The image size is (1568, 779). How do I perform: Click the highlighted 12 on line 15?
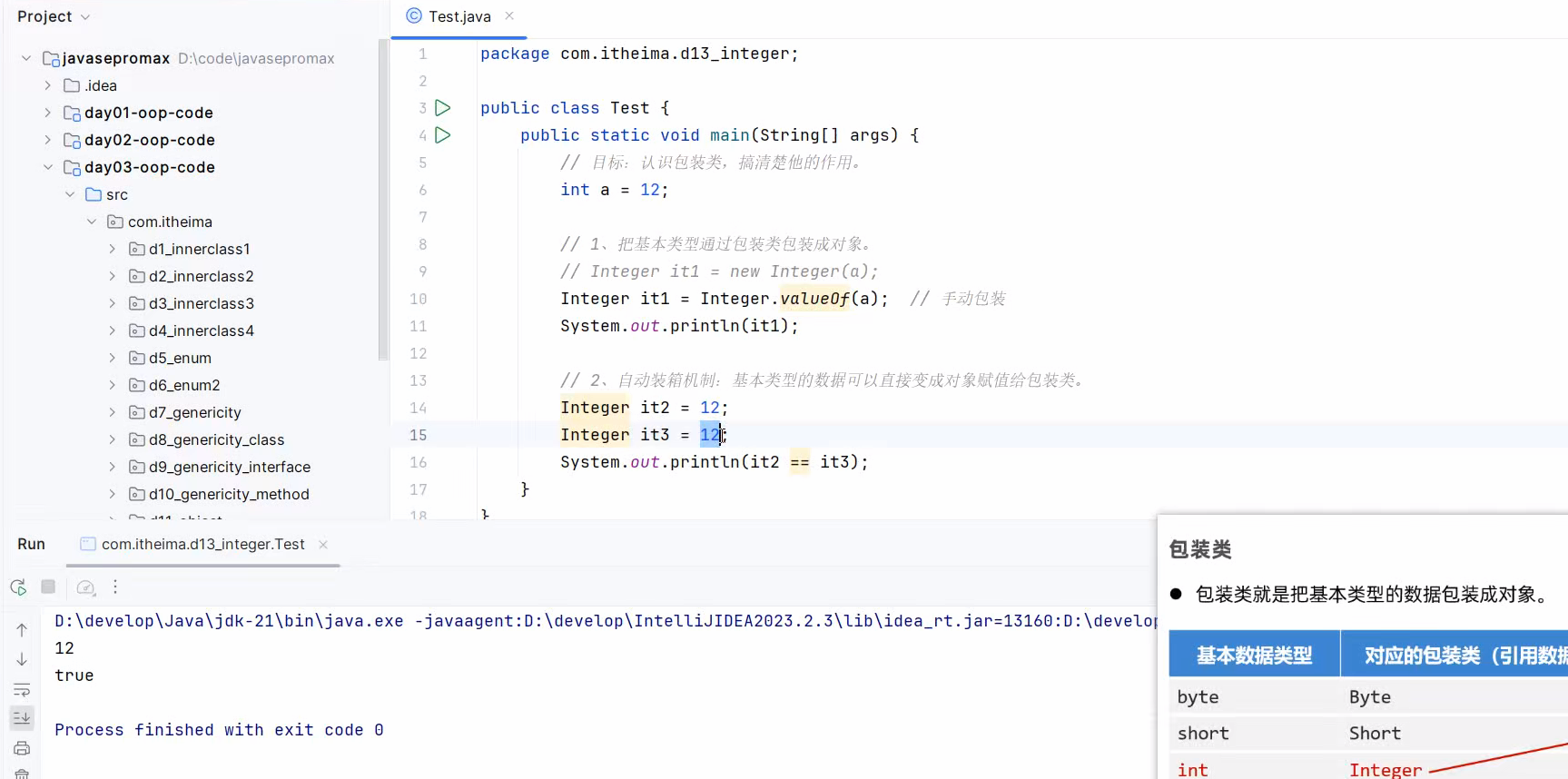pos(710,435)
